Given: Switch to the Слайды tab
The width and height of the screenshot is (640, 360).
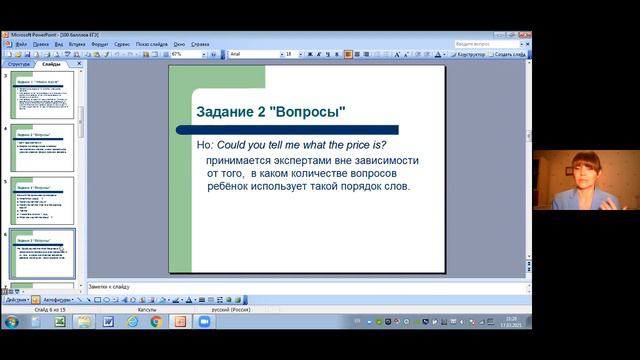Looking at the screenshot, I should 51,64.
